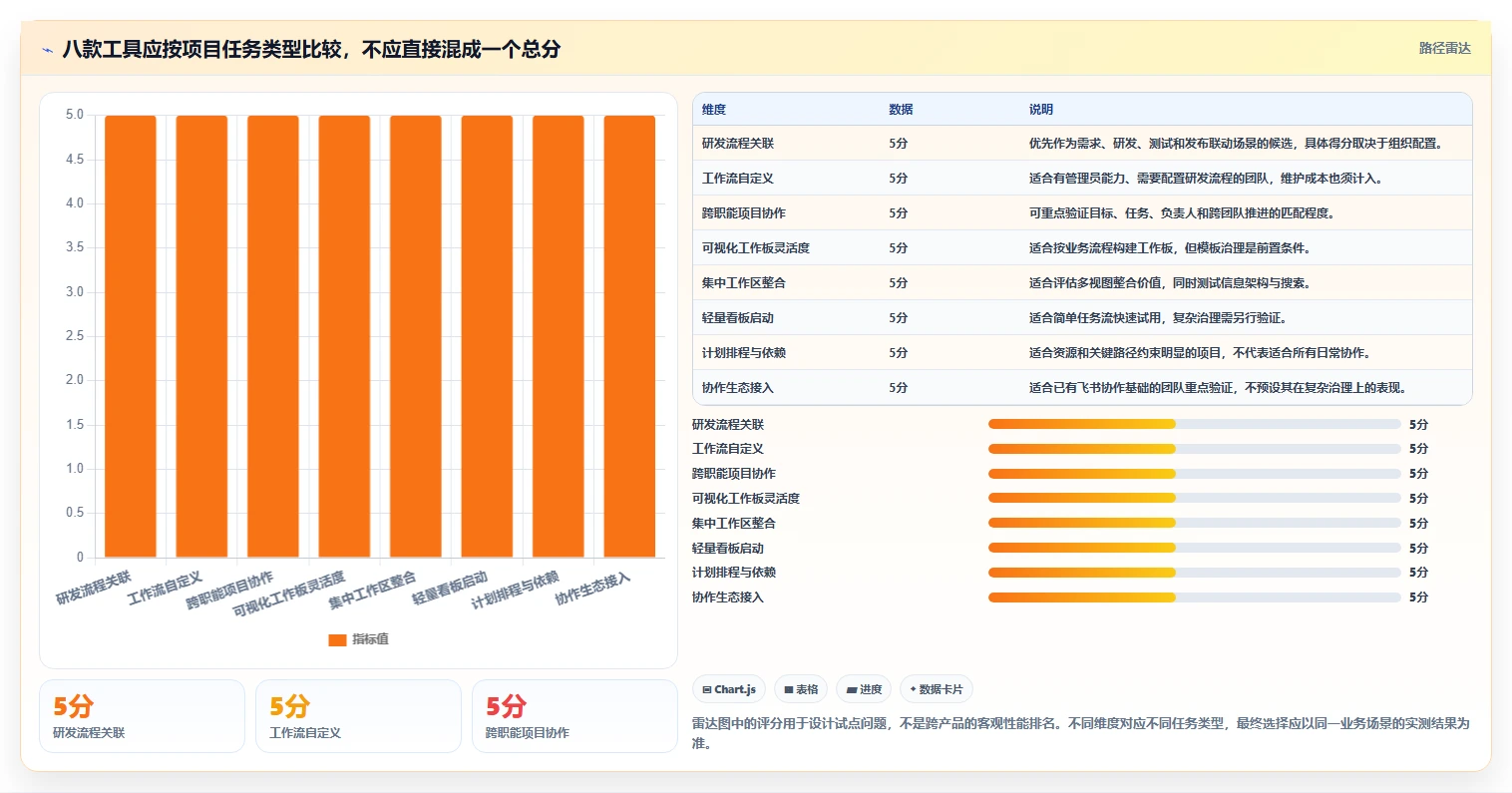Select 跨职能项目协作 cell in the table
Image resolution: width=1512 pixels, height=793 pixels.
pyautogui.click(x=744, y=213)
